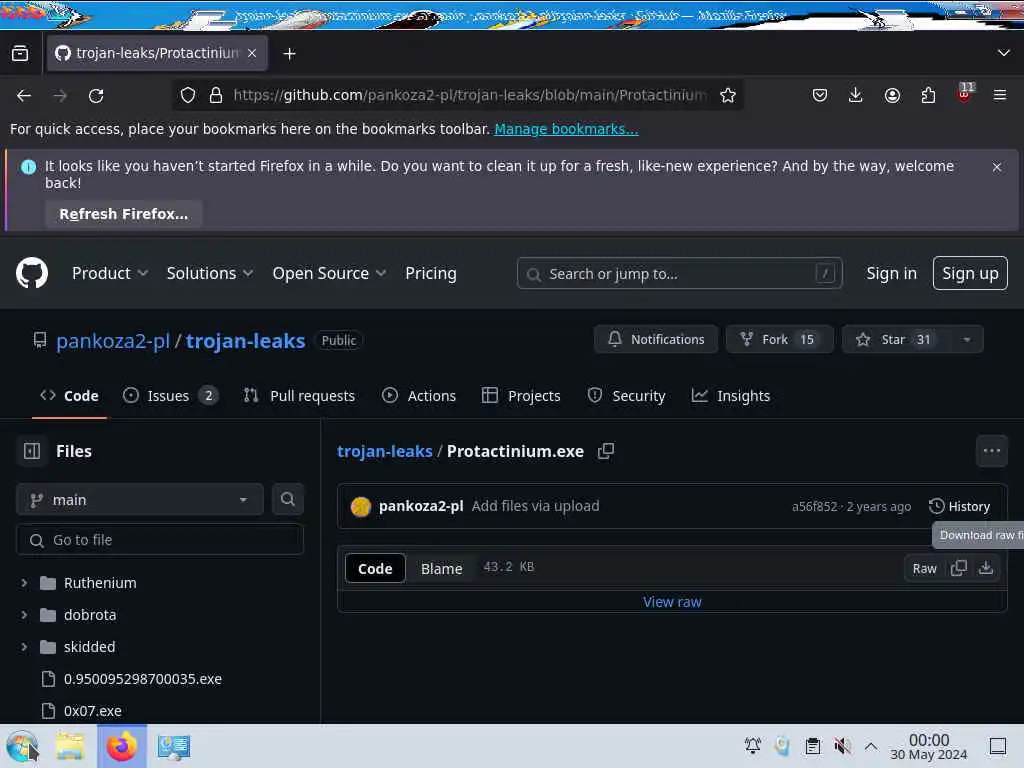Open the Pocket save icon

(x=820, y=95)
